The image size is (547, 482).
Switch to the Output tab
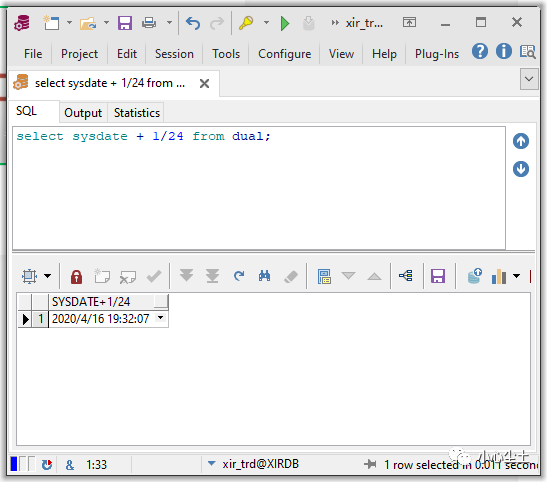pos(83,113)
